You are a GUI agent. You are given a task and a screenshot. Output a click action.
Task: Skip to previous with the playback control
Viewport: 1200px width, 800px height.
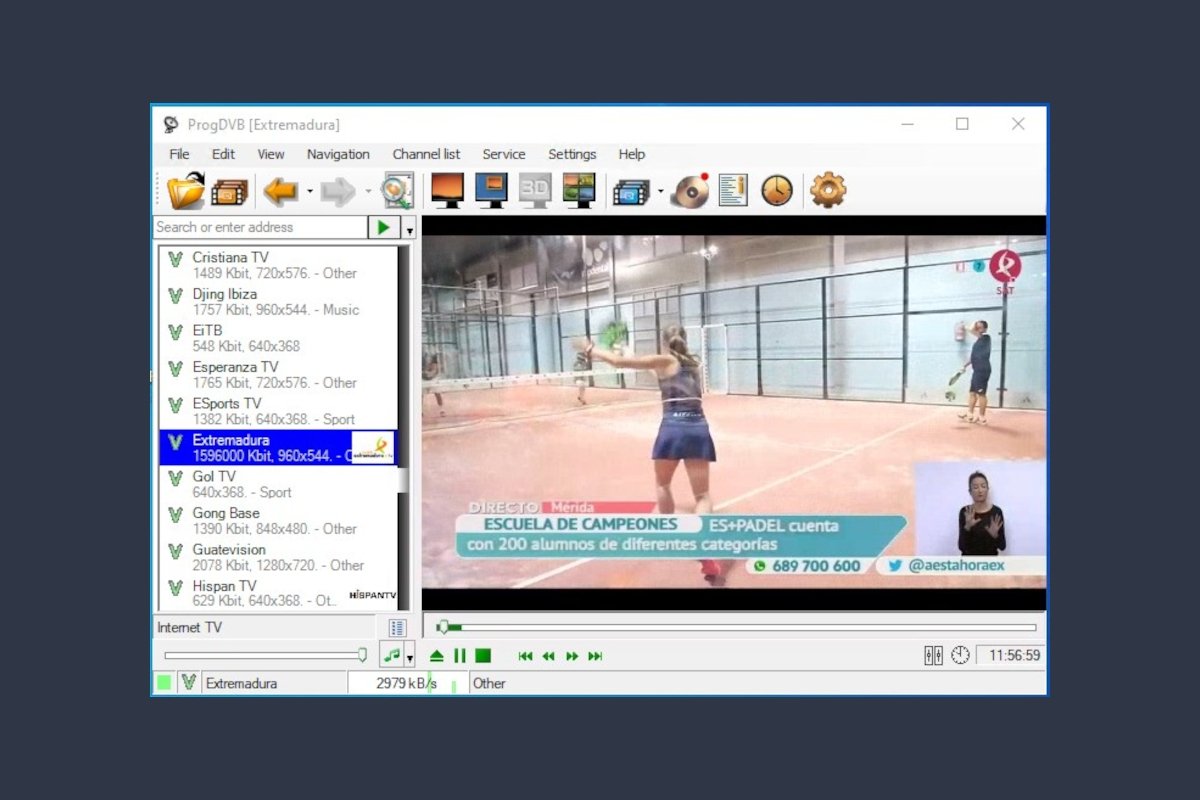click(525, 656)
